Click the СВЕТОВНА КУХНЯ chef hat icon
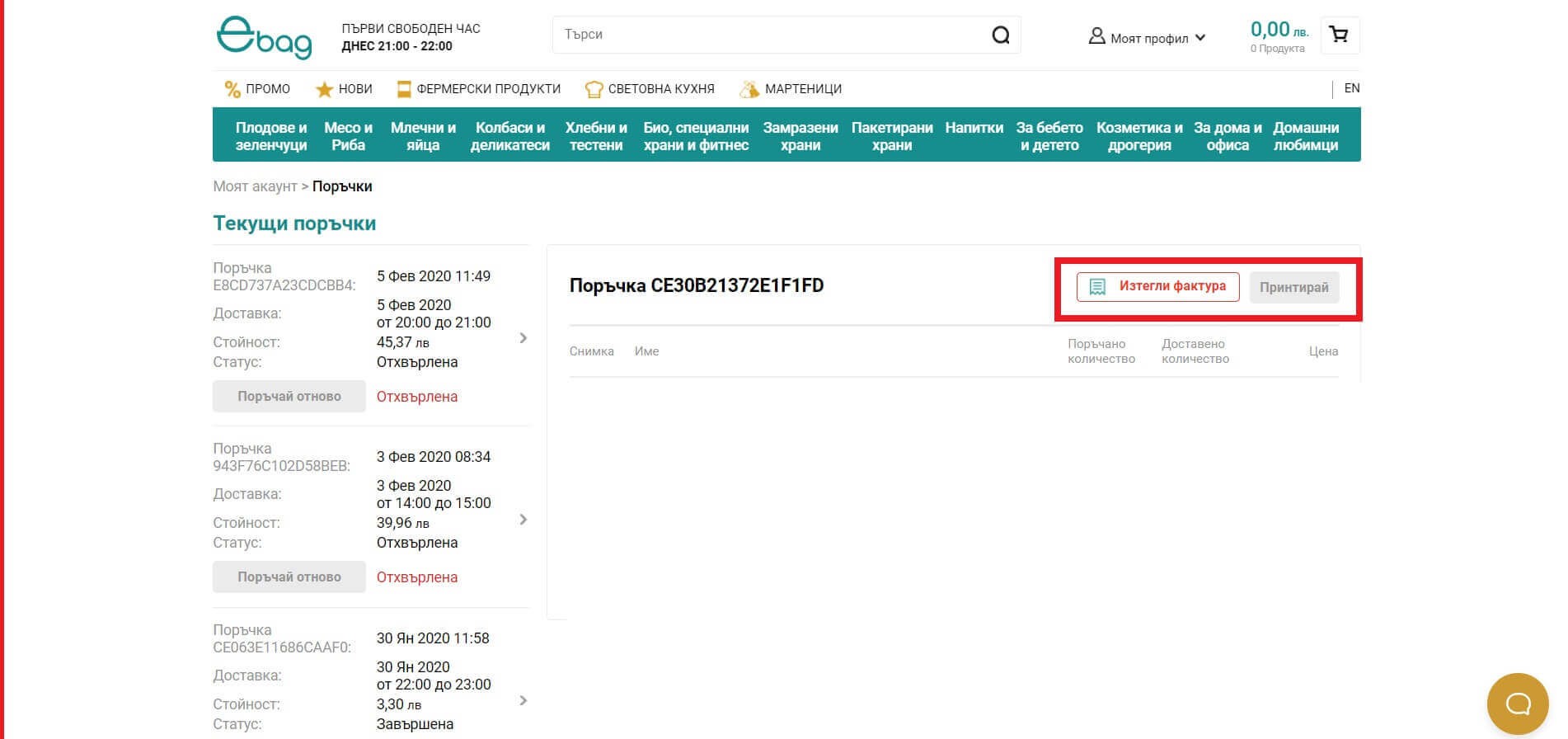The width and height of the screenshot is (1568, 739). pos(594,89)
